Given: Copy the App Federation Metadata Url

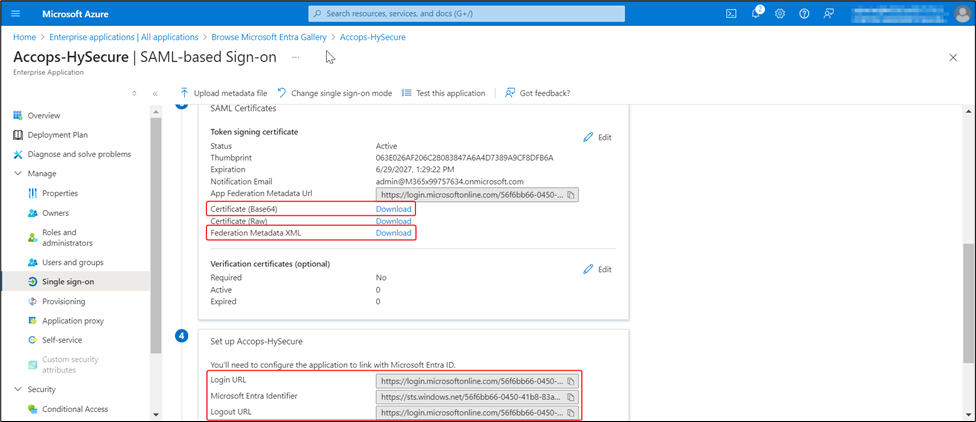Looking at the screenshot, I should (570, 195).
